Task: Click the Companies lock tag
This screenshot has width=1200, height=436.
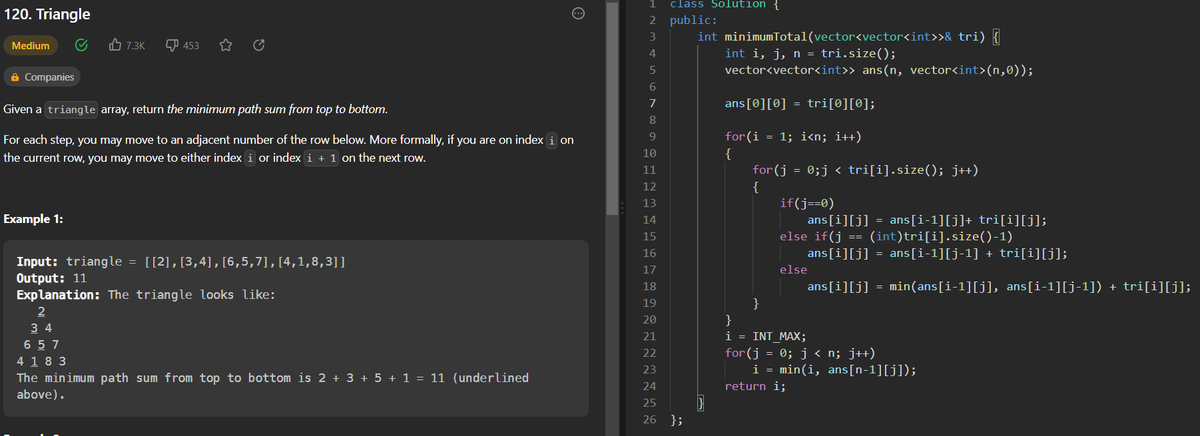Action: pyautogui.click(x=42, y=77)
